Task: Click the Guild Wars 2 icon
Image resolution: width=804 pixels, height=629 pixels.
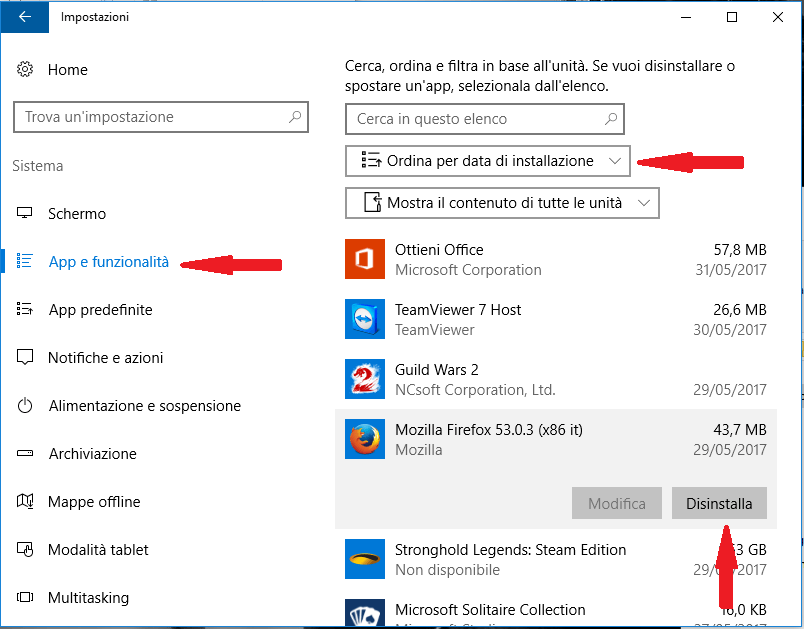Action: pos(364,380)
